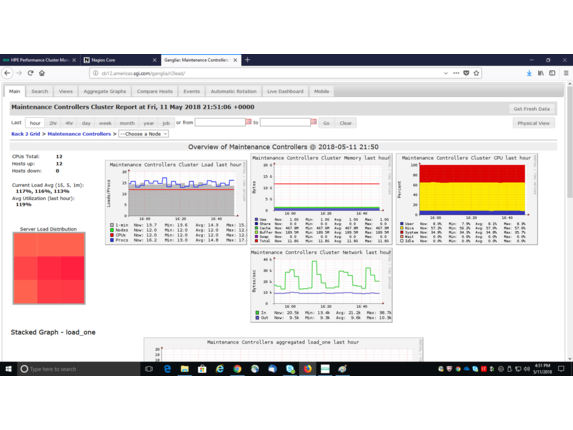573x430 pixels.
Task: Open the Cluster CPU last hour graph
Action: tap(467, 199)
